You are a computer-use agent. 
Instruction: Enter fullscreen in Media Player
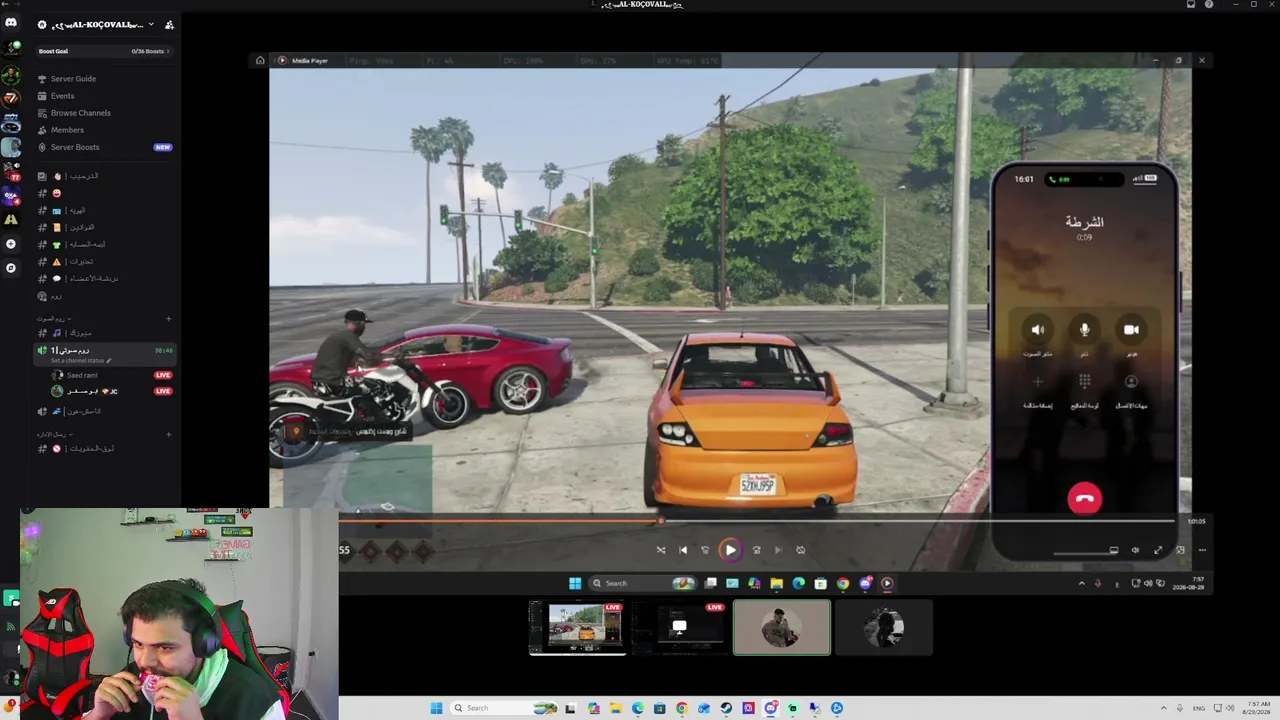coord(1158,550)
